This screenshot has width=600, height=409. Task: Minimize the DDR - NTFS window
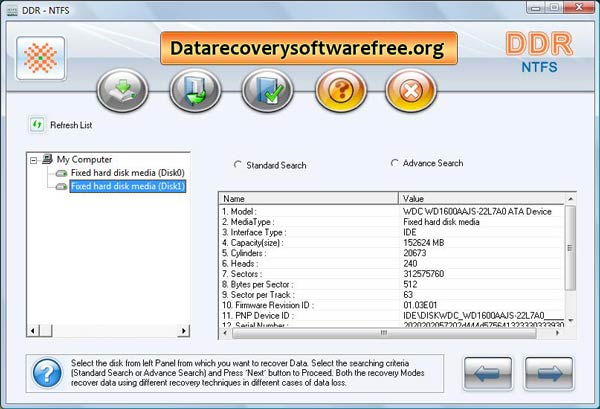[536, 8]
